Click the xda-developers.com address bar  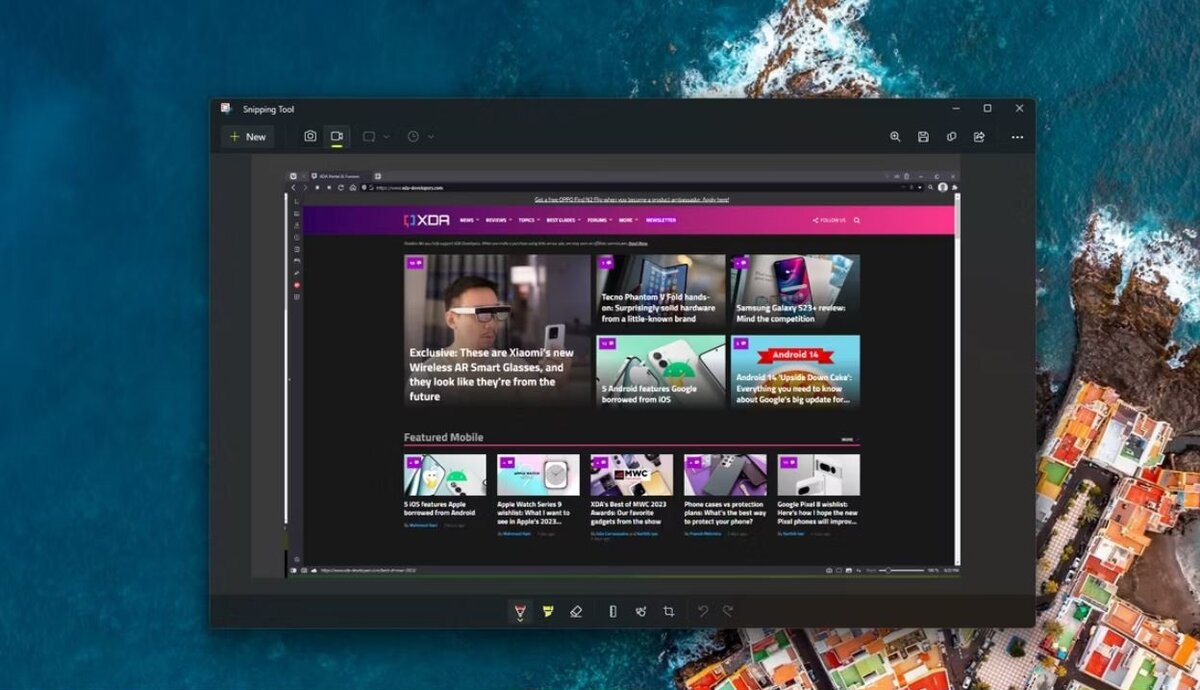coord(635,187)
